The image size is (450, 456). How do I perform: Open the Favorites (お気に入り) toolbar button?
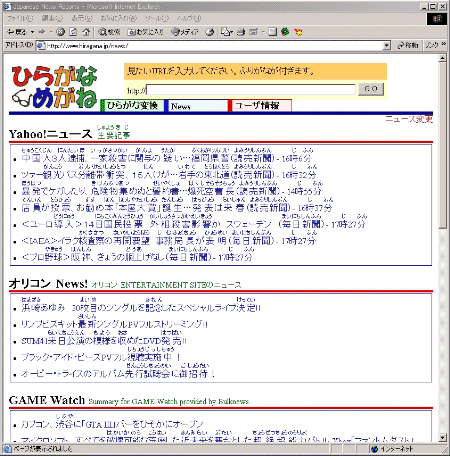[x=146, y=32]
